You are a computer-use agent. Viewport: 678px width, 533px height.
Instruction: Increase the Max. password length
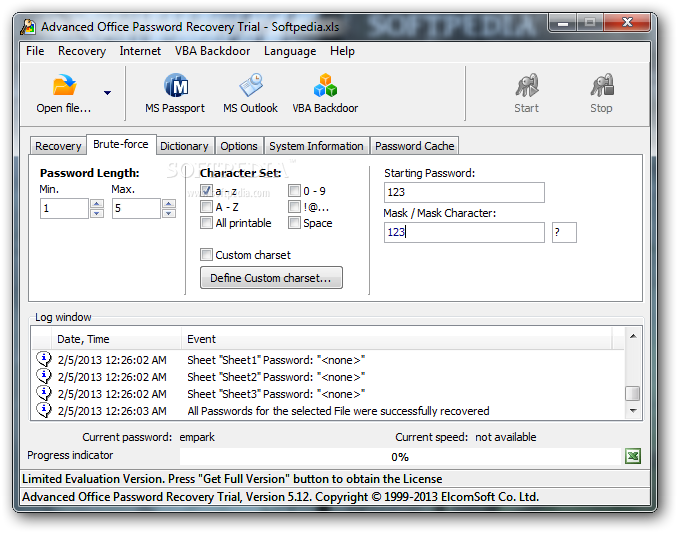pos(169,203)
